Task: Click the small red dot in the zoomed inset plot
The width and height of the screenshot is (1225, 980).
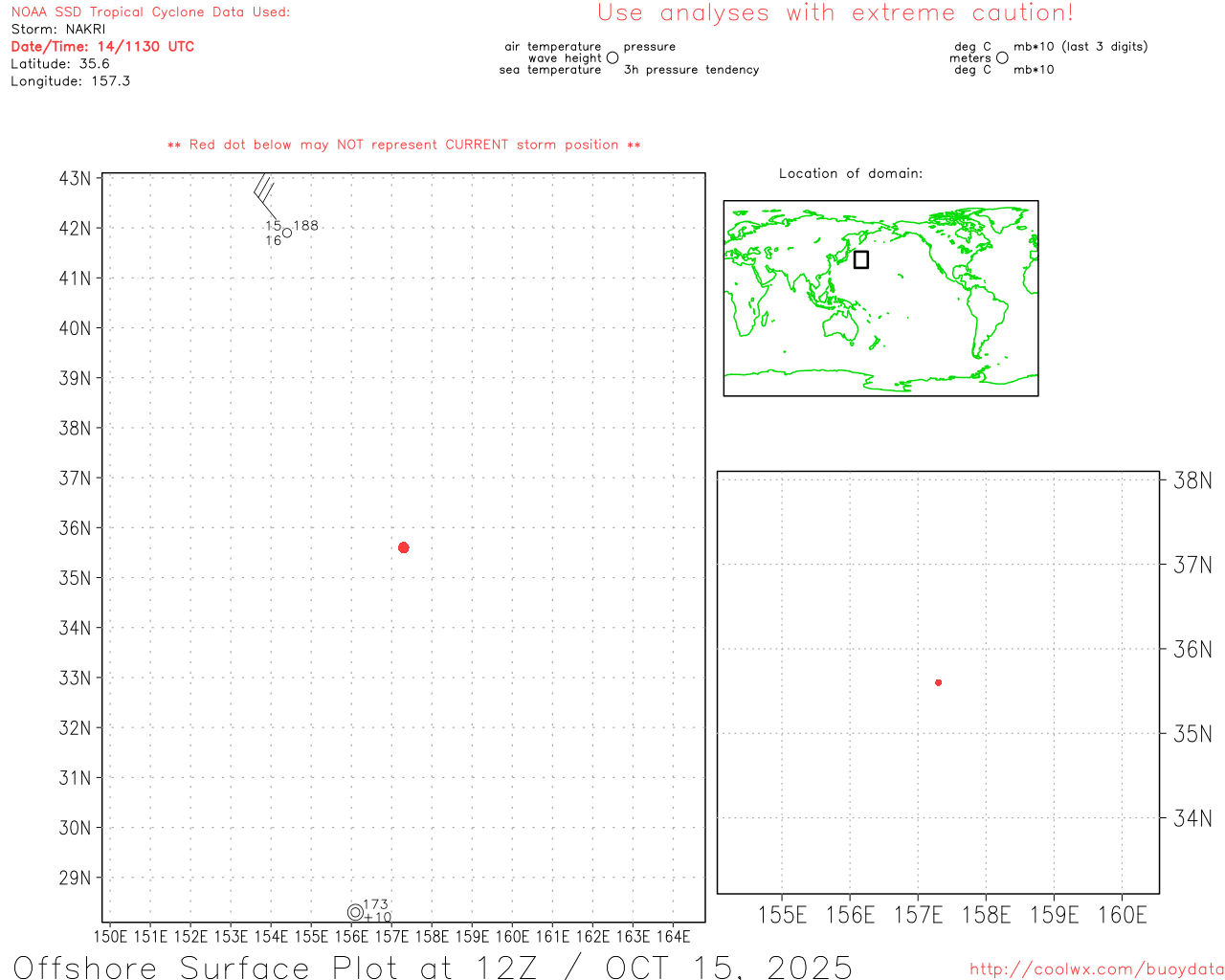Action: tap(939, 682)
